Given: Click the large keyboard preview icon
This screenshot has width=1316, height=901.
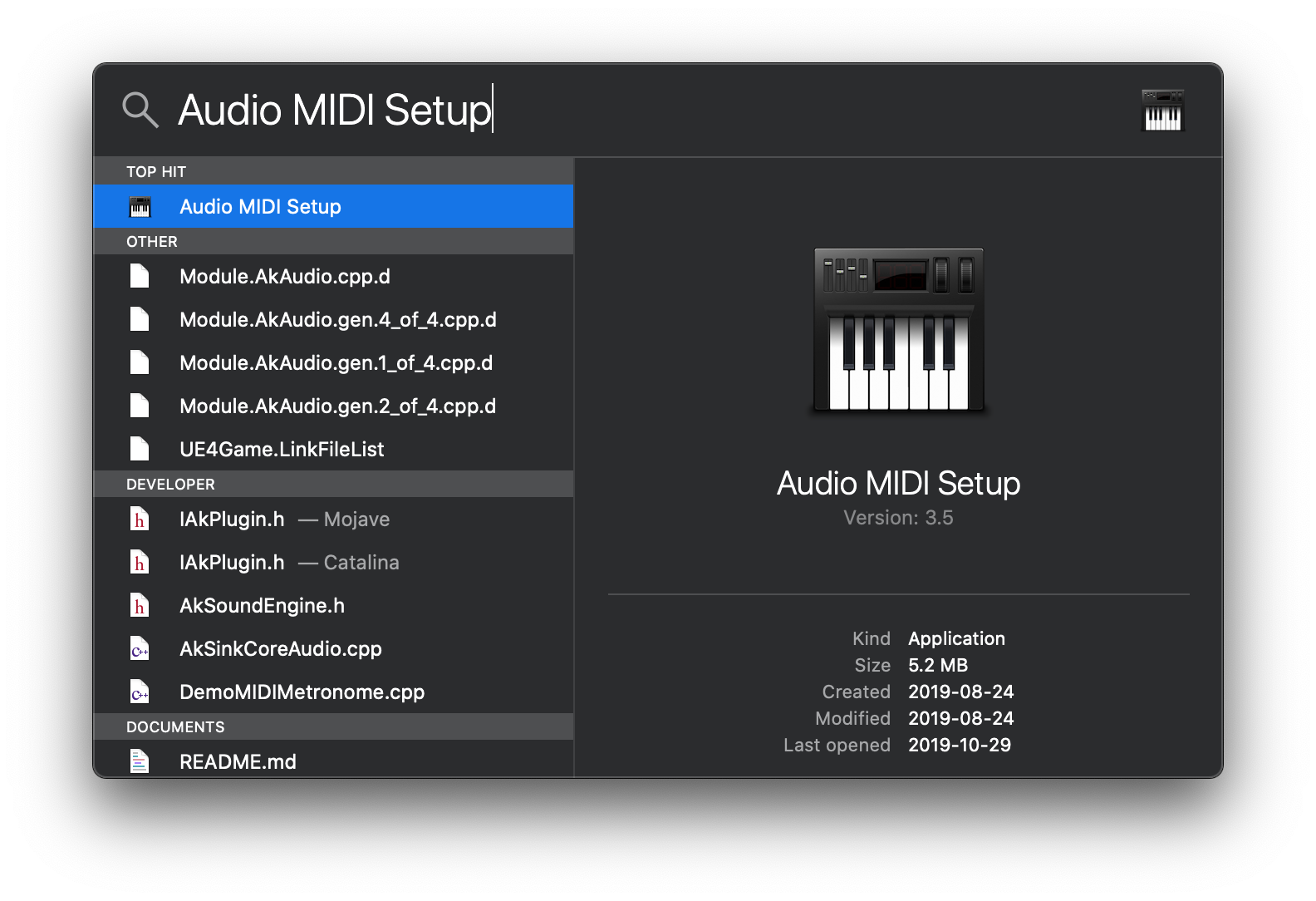Looking at the screenshot, I should [898, 330].
